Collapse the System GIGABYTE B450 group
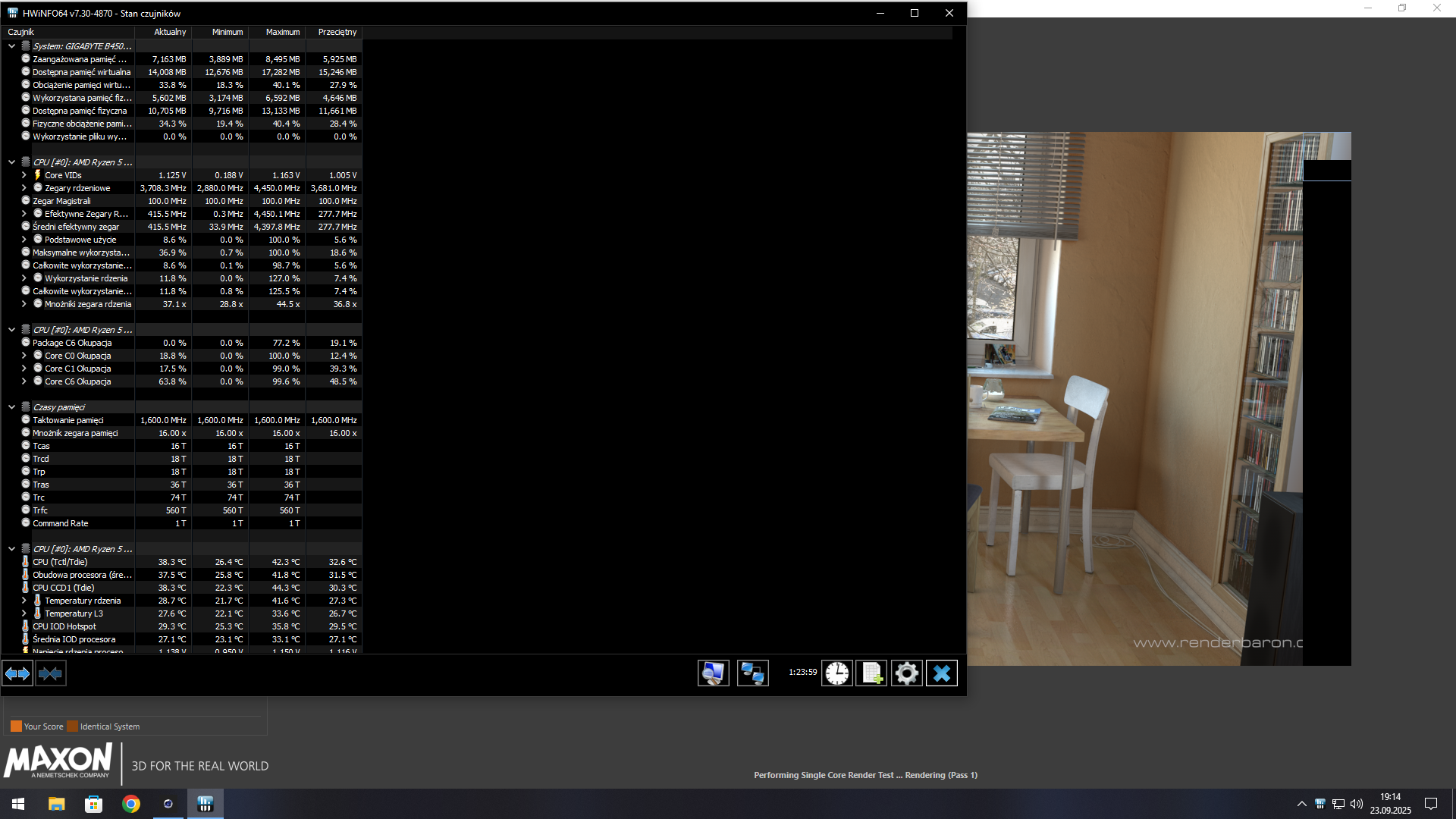 11,46
